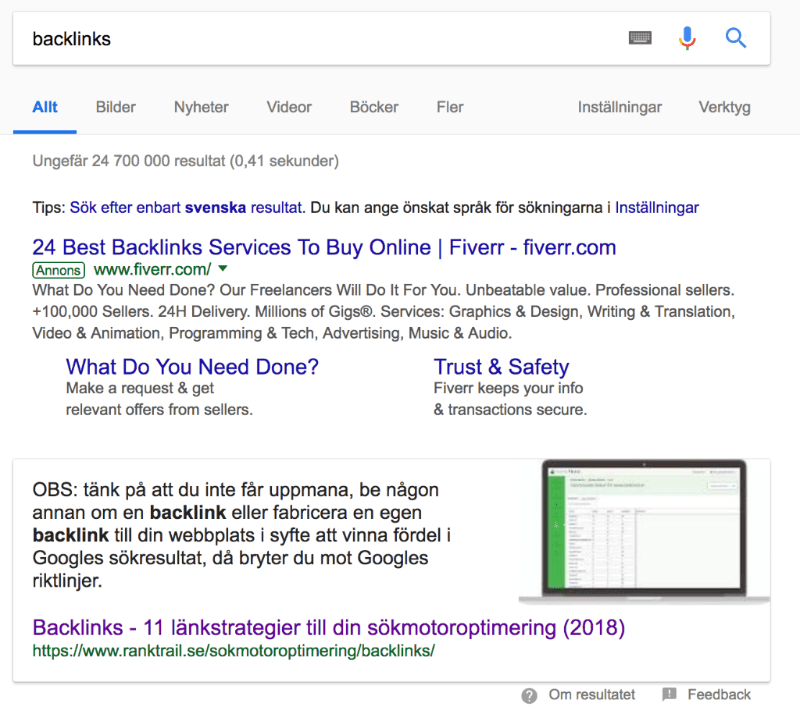Follow the Trust & Safety sitelink
The width and height of the screenshot is (800, 721).
501,367
